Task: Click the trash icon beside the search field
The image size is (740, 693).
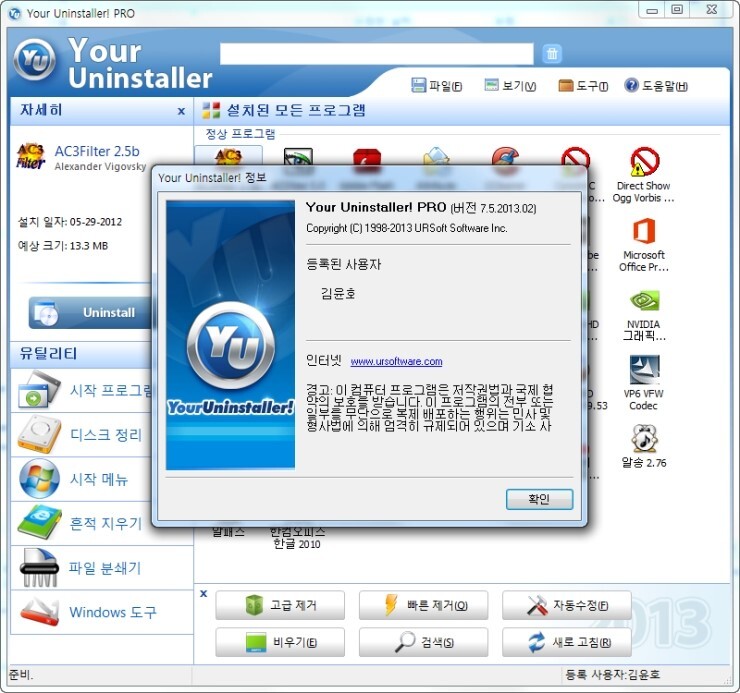Action: 552,54
